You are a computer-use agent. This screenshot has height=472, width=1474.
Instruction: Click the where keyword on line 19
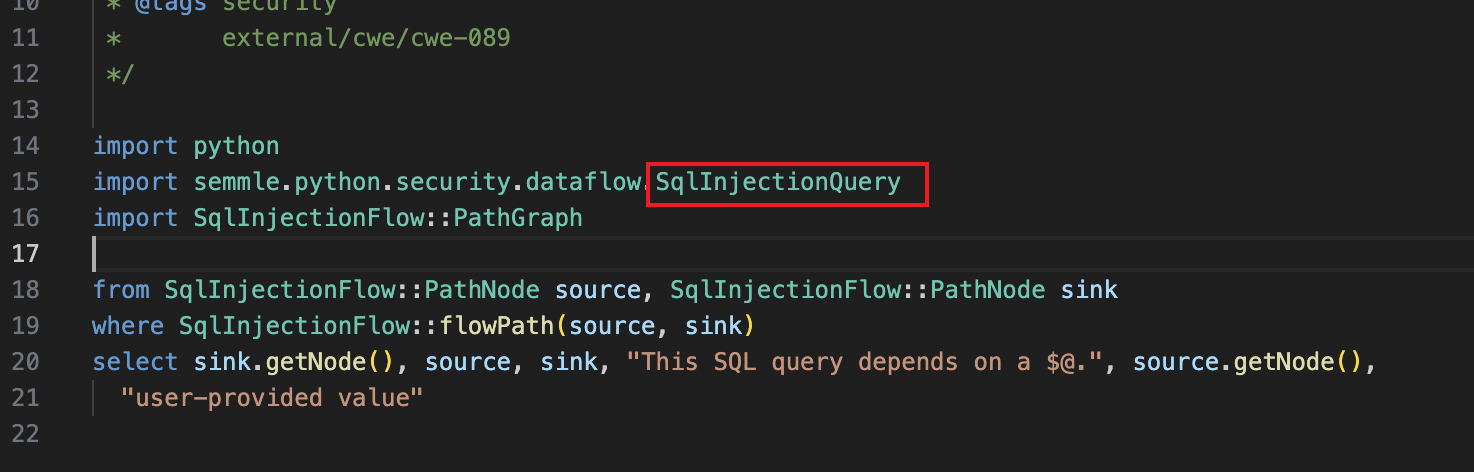127,325
